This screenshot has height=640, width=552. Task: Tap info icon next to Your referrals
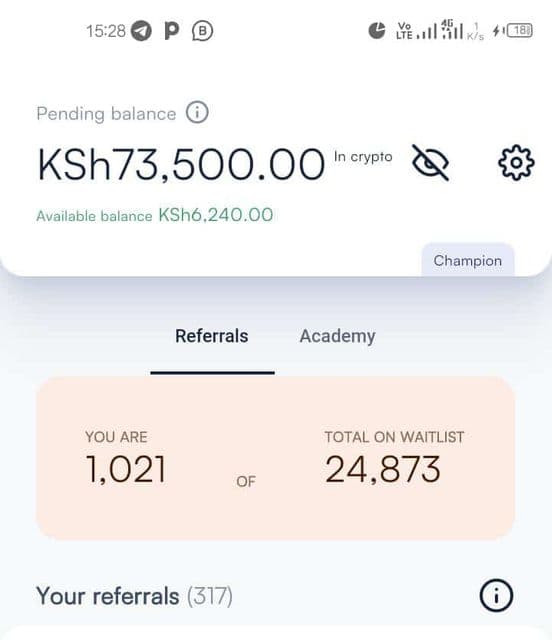pyautogui.click(x=496, y=596)
